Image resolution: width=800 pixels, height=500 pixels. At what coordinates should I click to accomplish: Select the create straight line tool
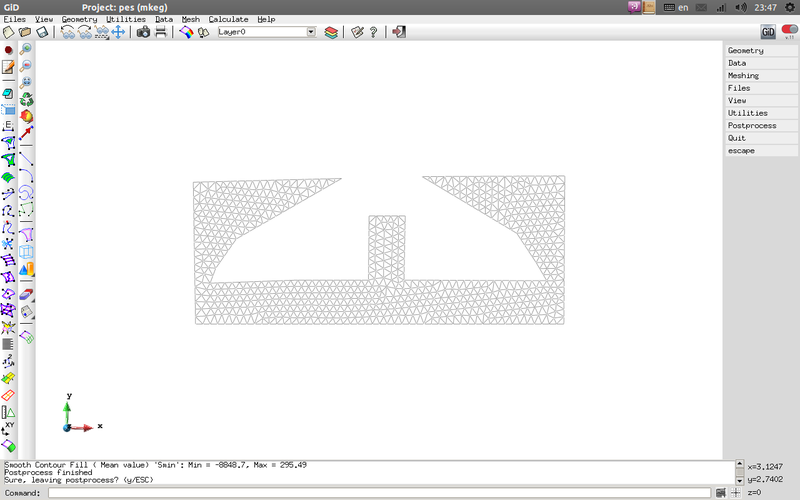[26, 159]
